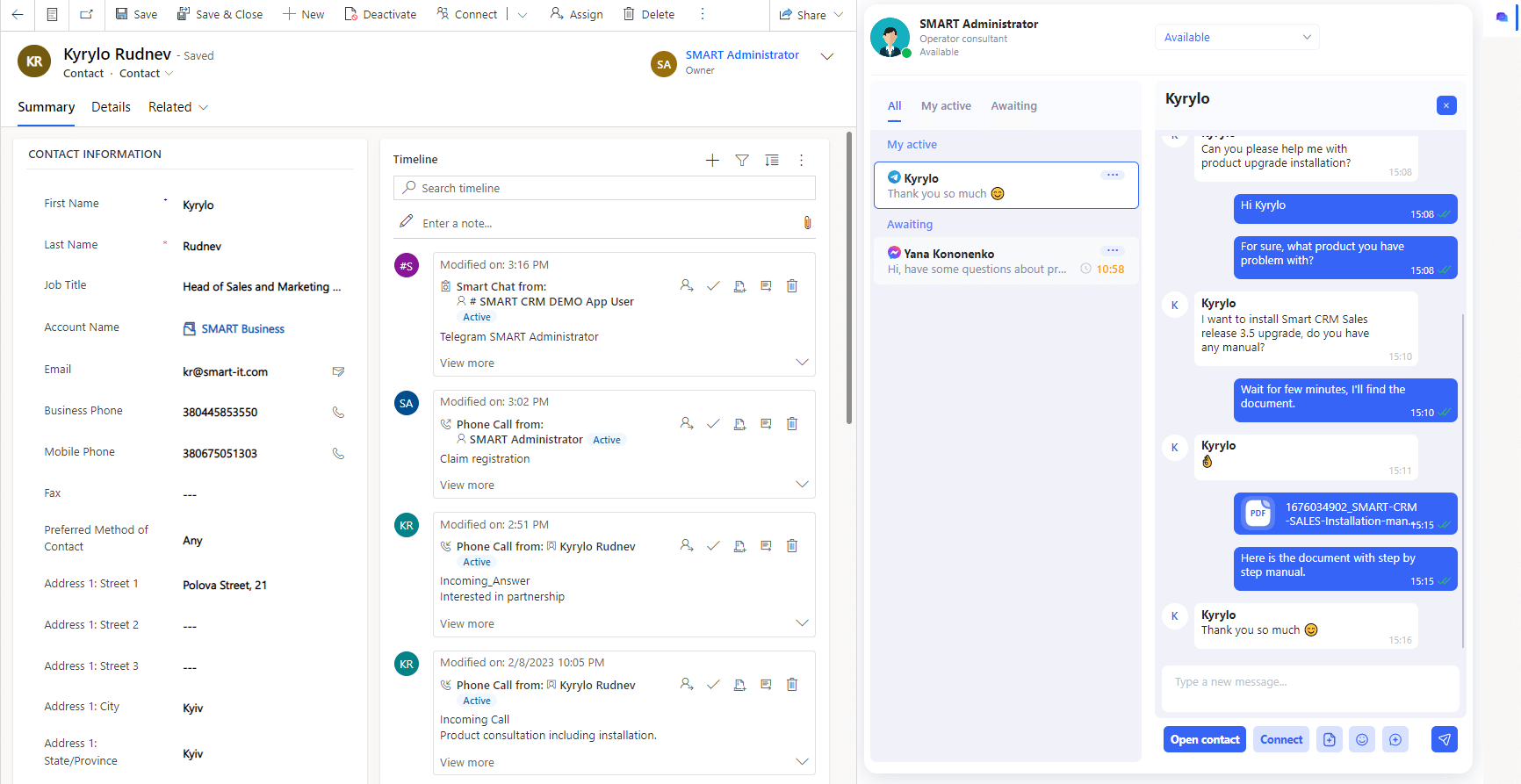This screenshot has height=784, width=1521.
Task: Click the timeline filter funnel icon
Action: [x=742, y=160]
